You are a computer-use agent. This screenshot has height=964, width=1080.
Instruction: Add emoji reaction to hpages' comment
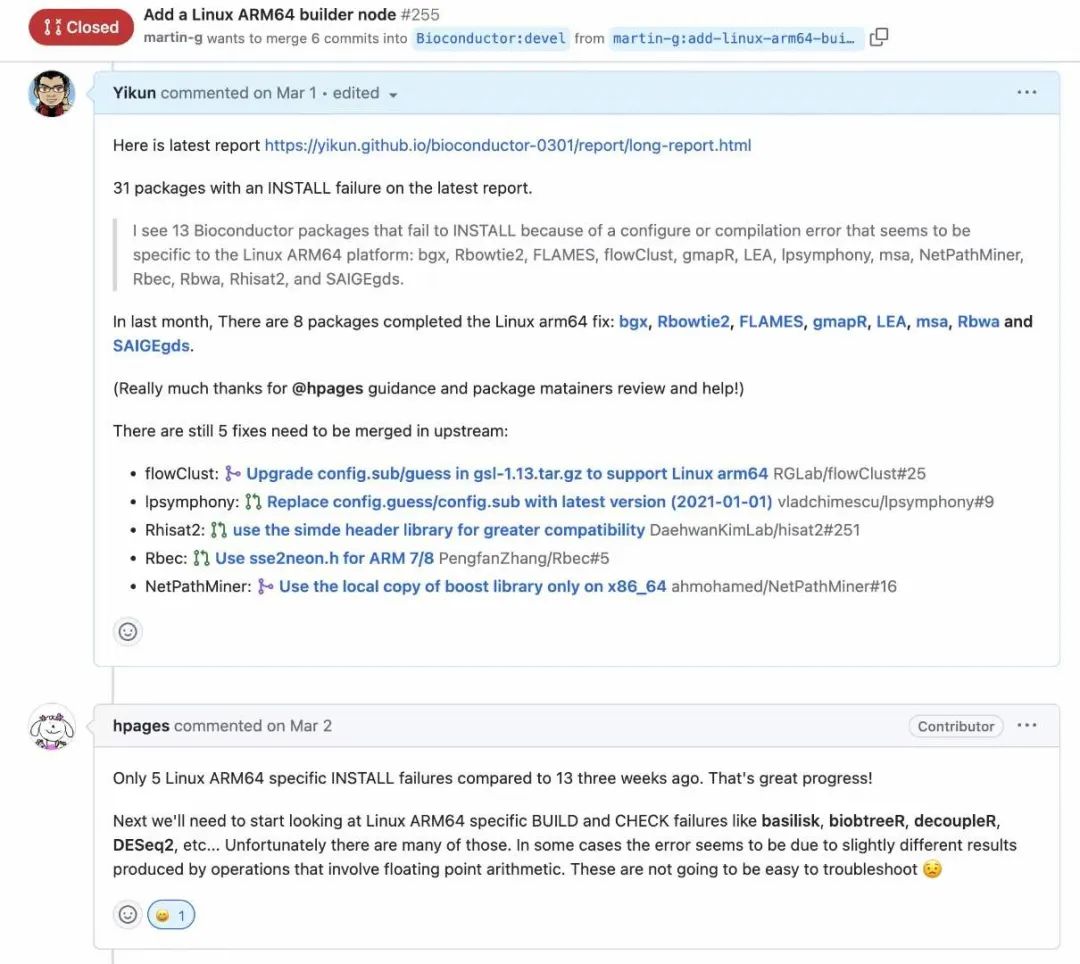[x=128, y=914]
